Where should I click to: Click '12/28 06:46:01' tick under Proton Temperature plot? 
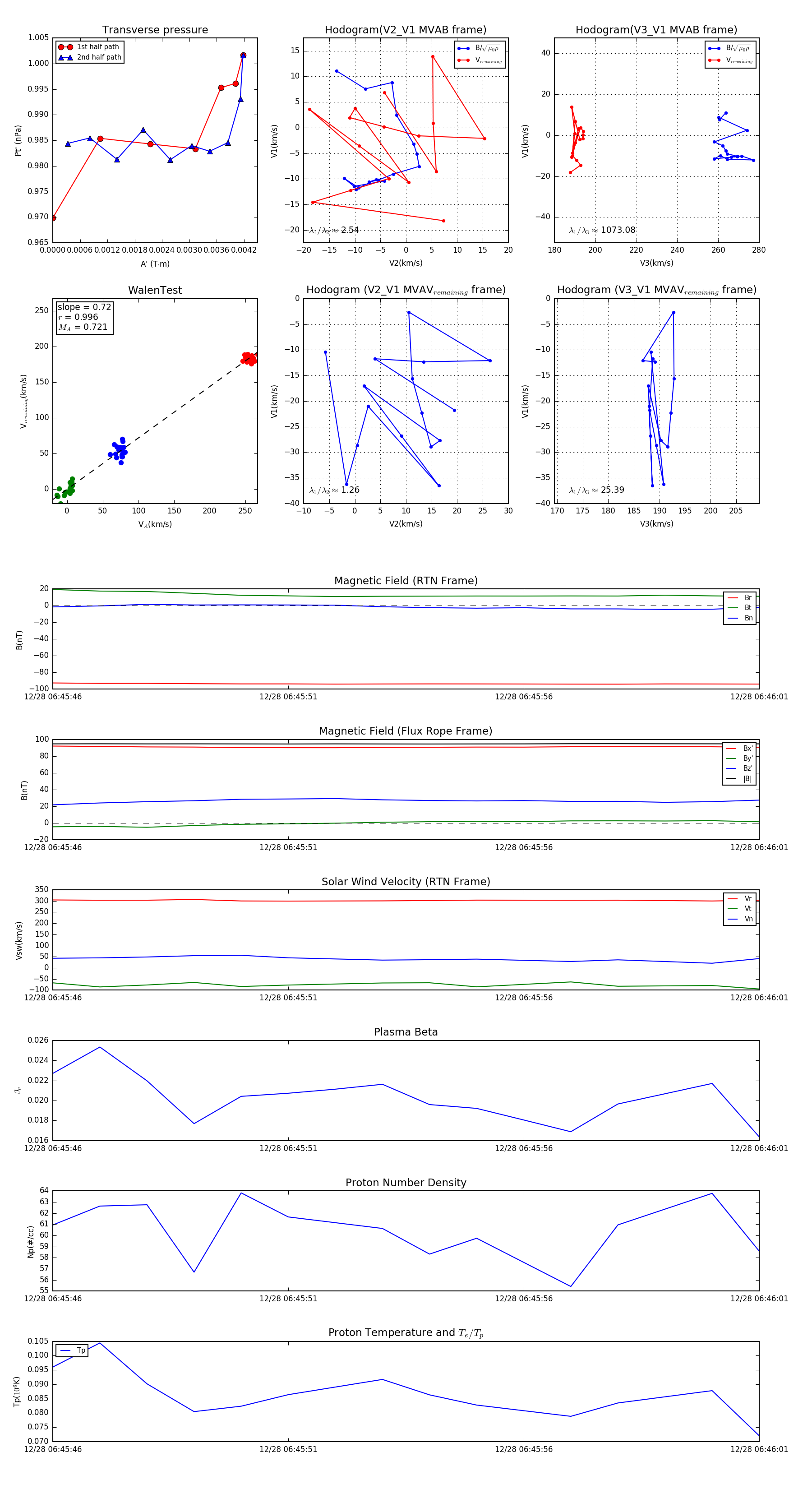point(759,1449)
